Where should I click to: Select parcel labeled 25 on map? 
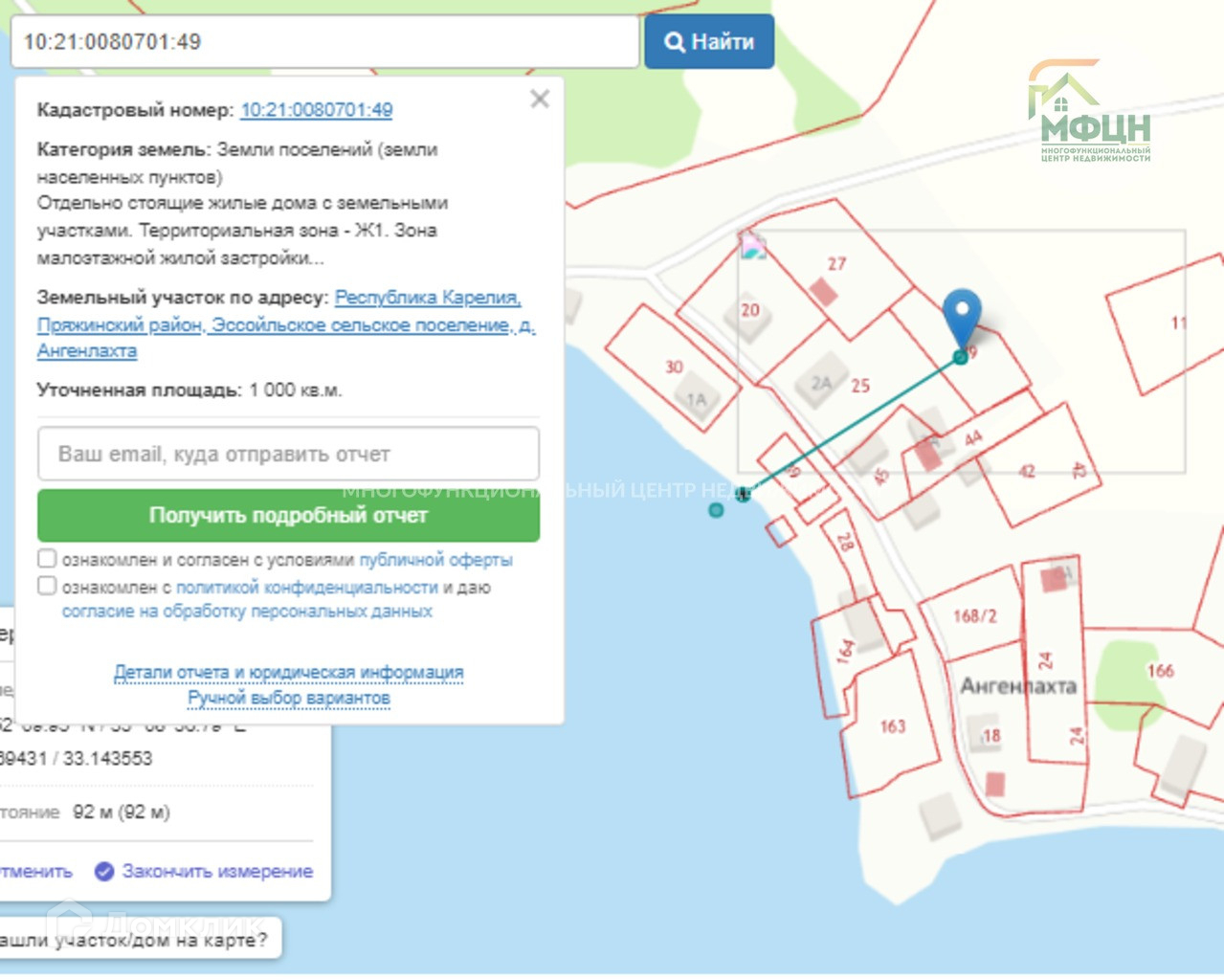coord(860,386)
